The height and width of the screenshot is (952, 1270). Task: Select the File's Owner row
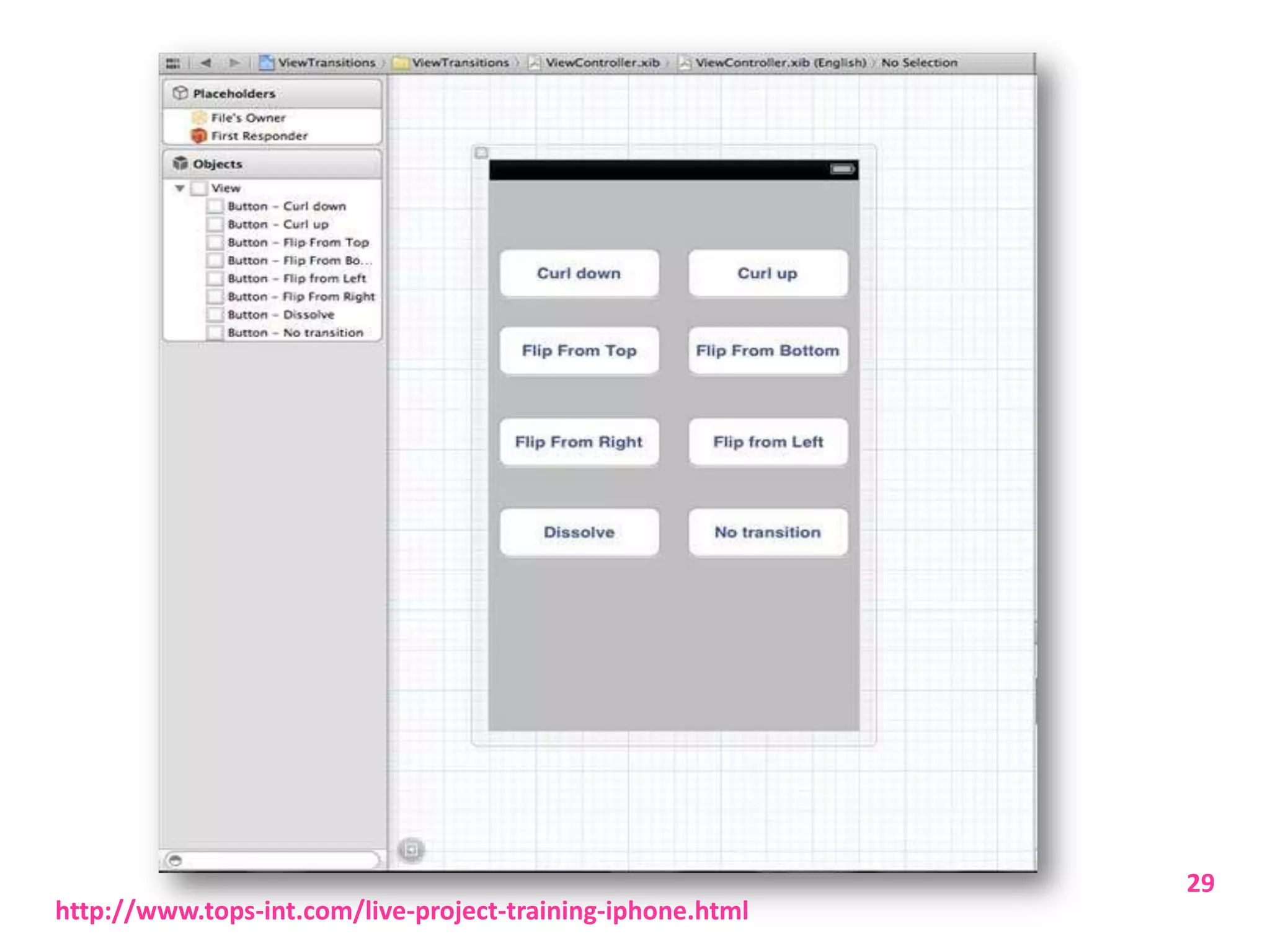click(272, 118)
